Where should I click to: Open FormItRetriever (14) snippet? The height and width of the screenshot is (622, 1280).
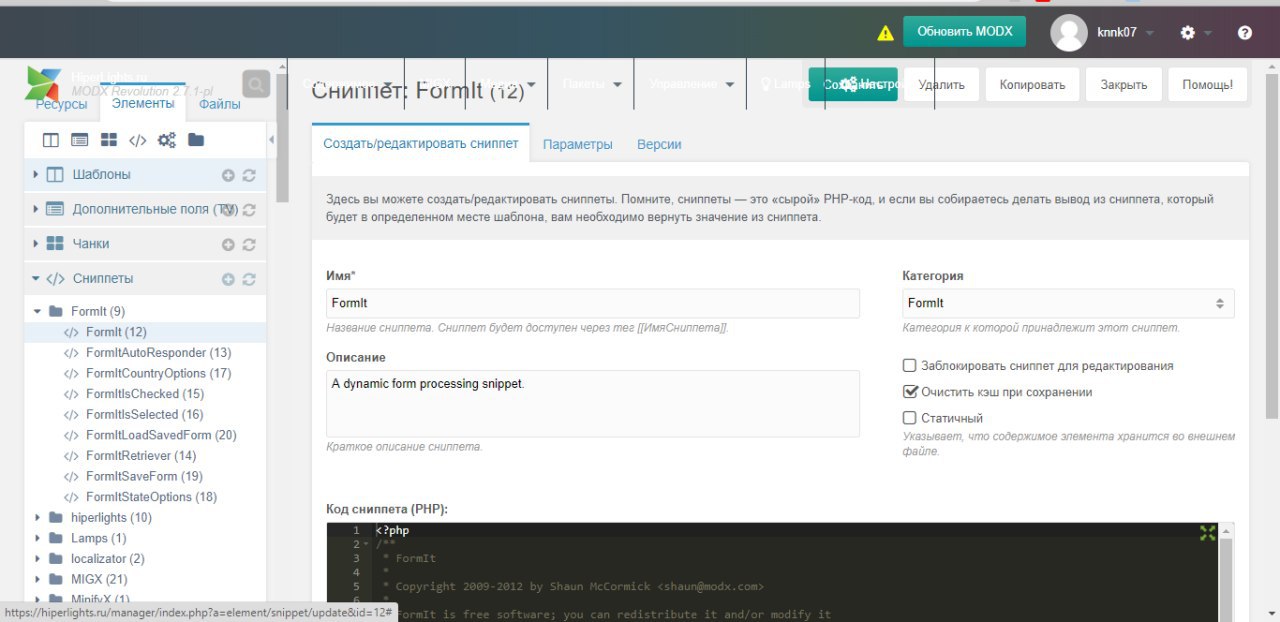pyautogui.click(x=141, y=456)
